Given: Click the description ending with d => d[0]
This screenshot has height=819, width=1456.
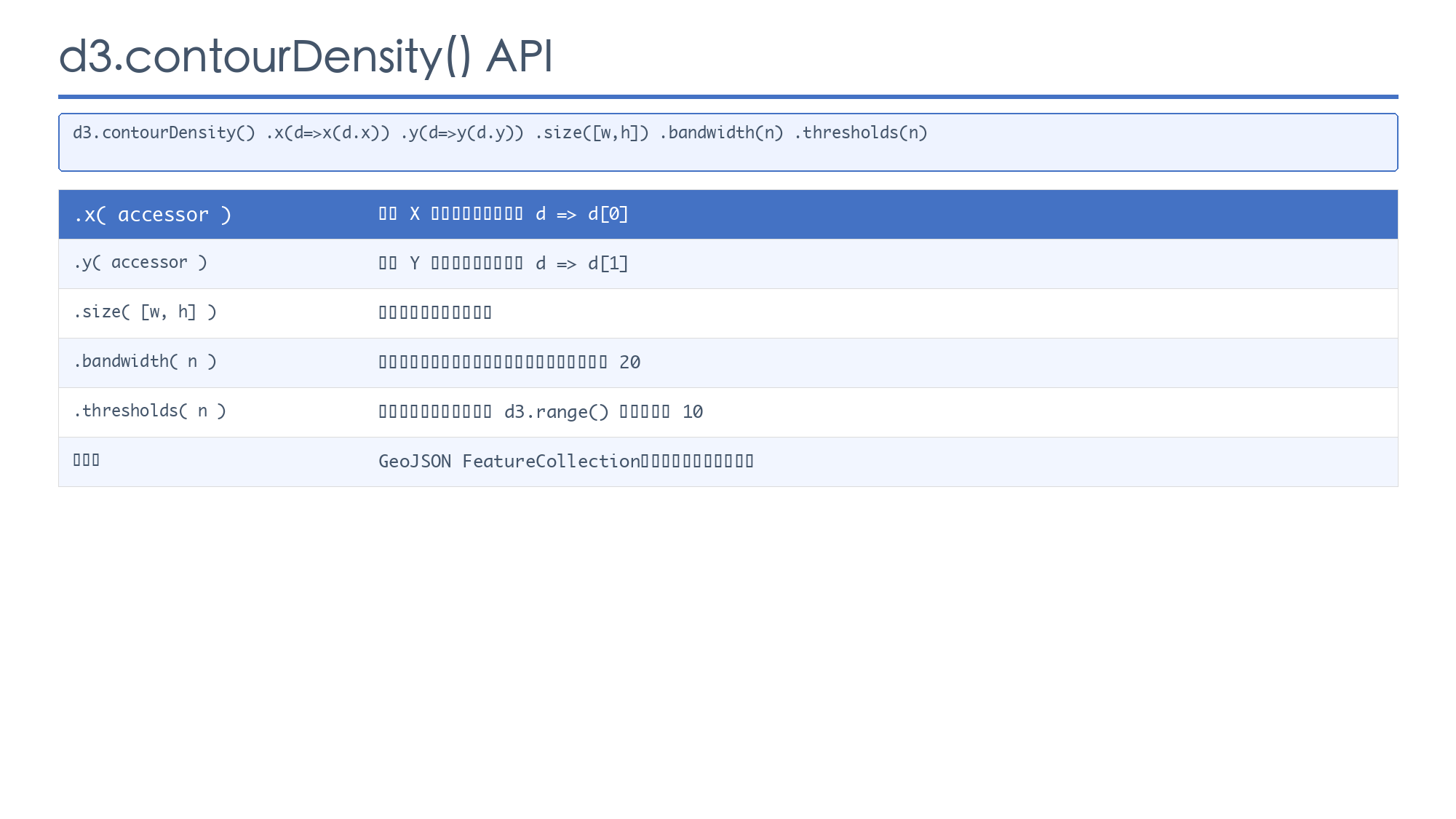Looking at the screenshot, I should click(x=504, y=214).
